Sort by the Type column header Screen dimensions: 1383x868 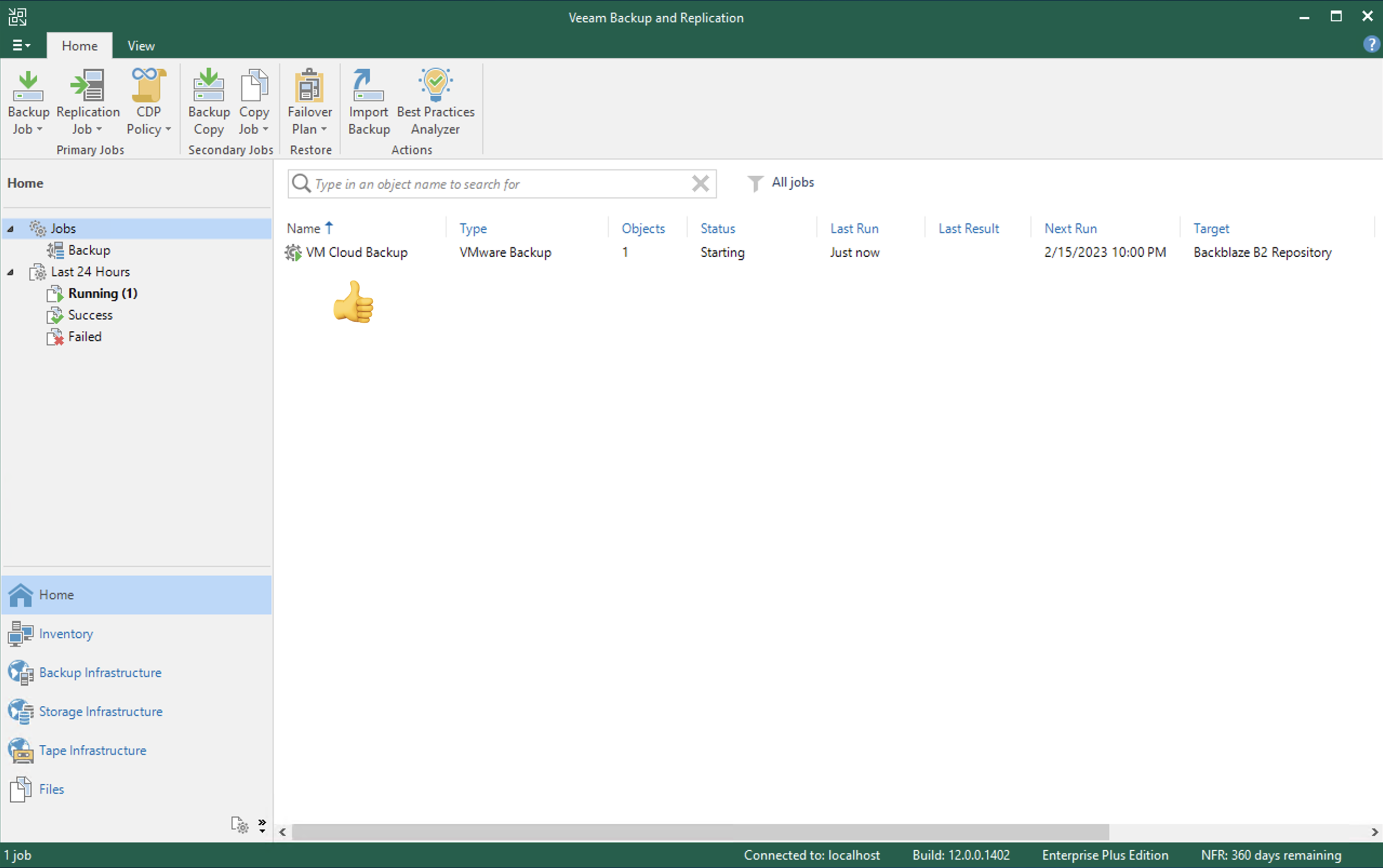click(473, 229)
